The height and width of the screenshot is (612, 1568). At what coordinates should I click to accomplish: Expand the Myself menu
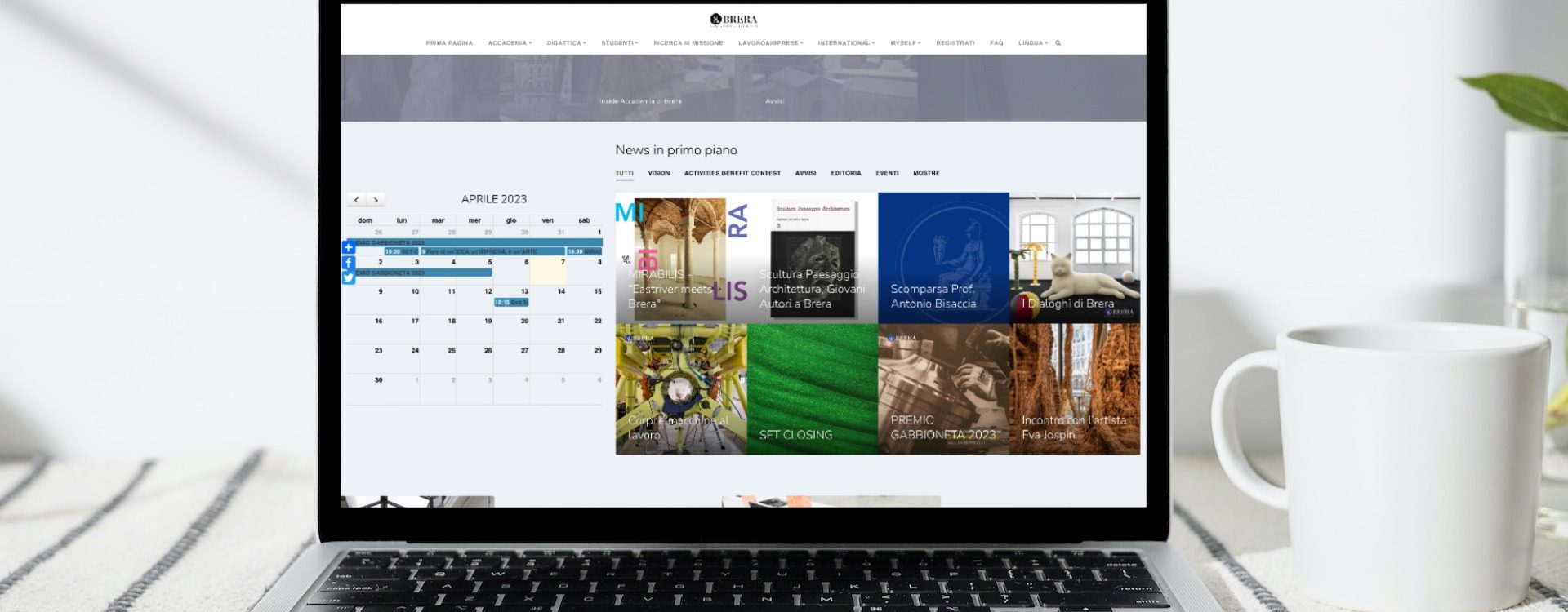905,43
